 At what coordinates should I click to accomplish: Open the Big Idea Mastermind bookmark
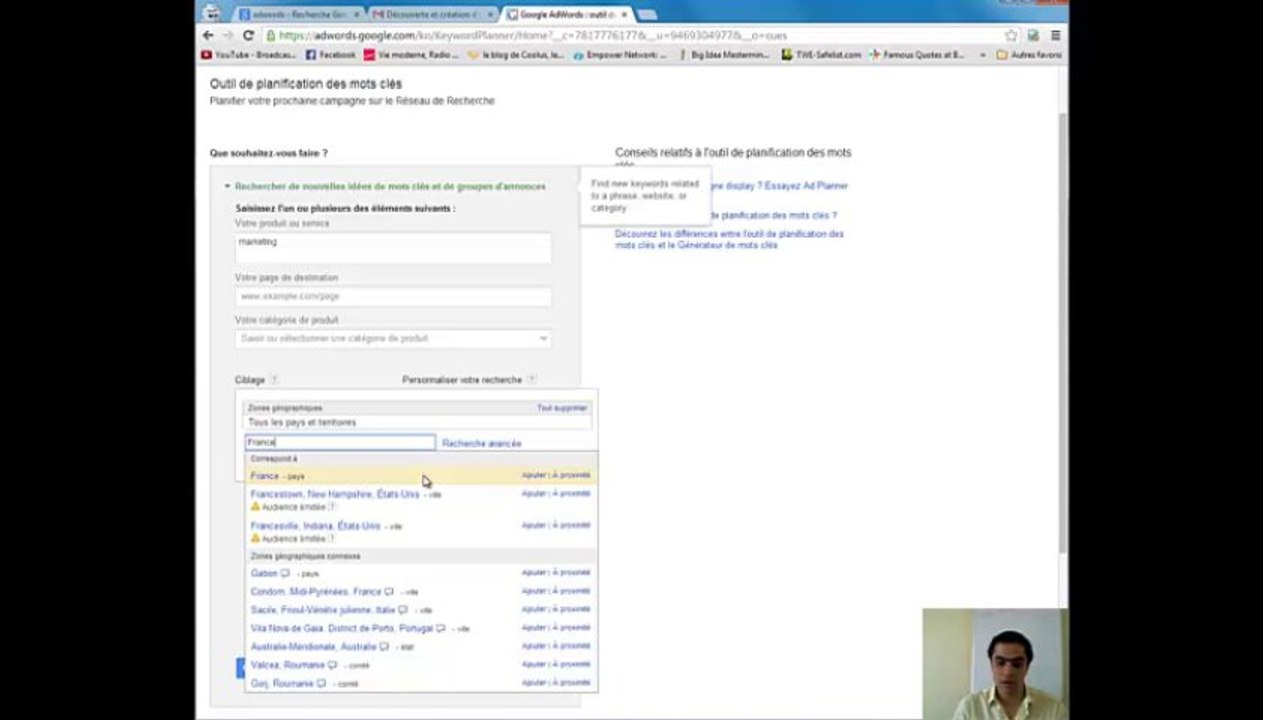tap(724, 55)
